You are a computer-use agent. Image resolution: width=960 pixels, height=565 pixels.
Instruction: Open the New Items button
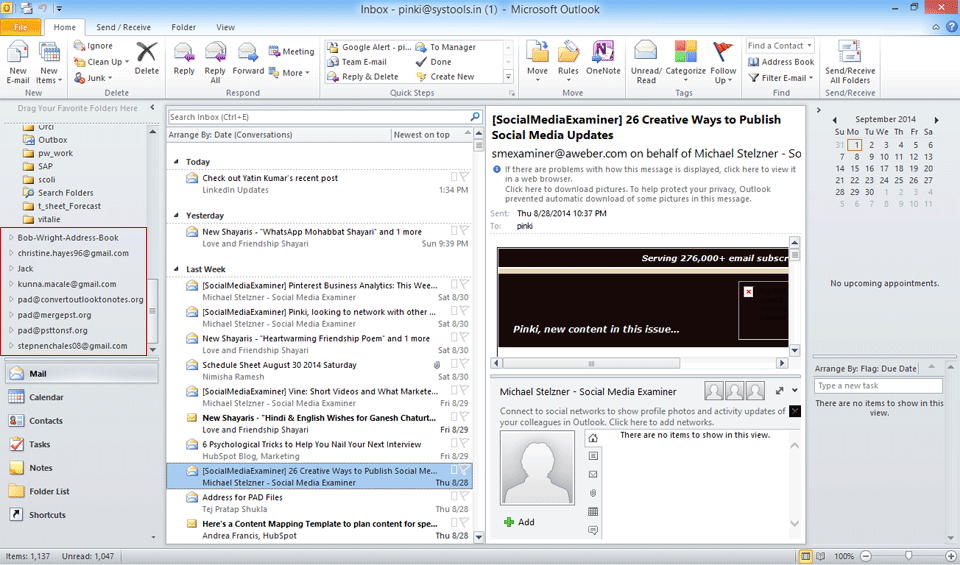pos(49,62)
